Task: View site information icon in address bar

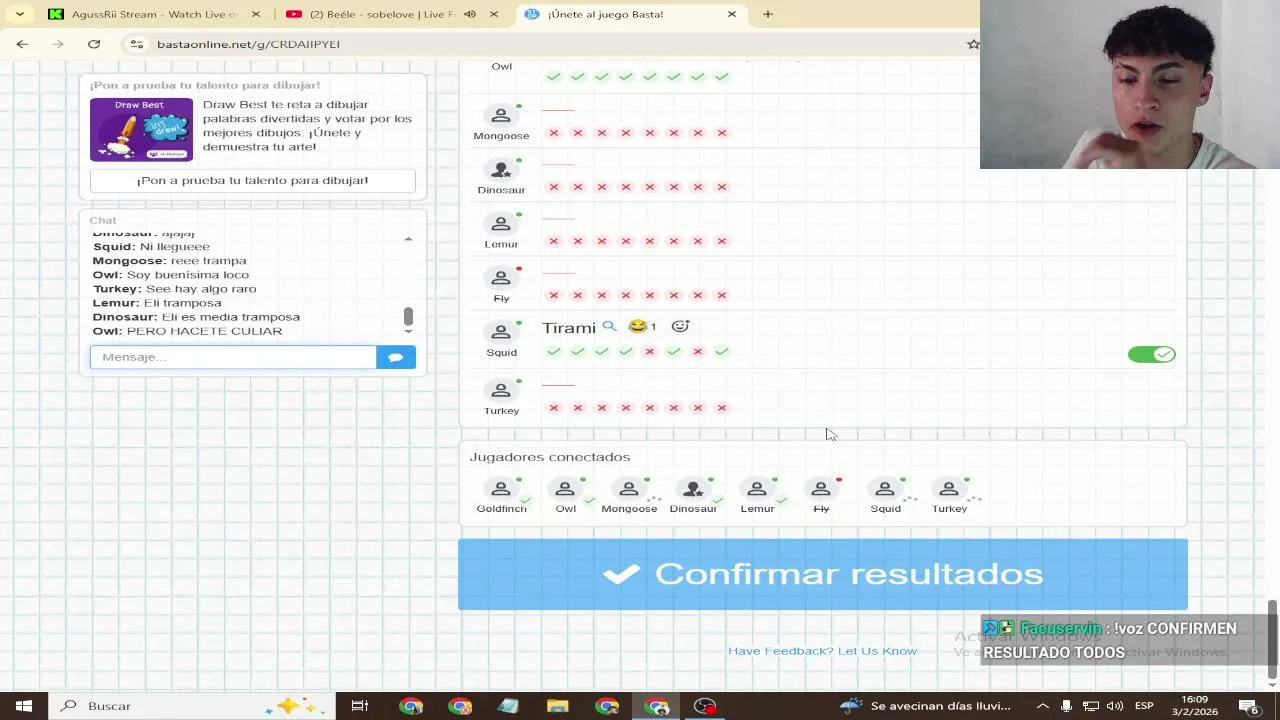Action: (x=137, y=44)
